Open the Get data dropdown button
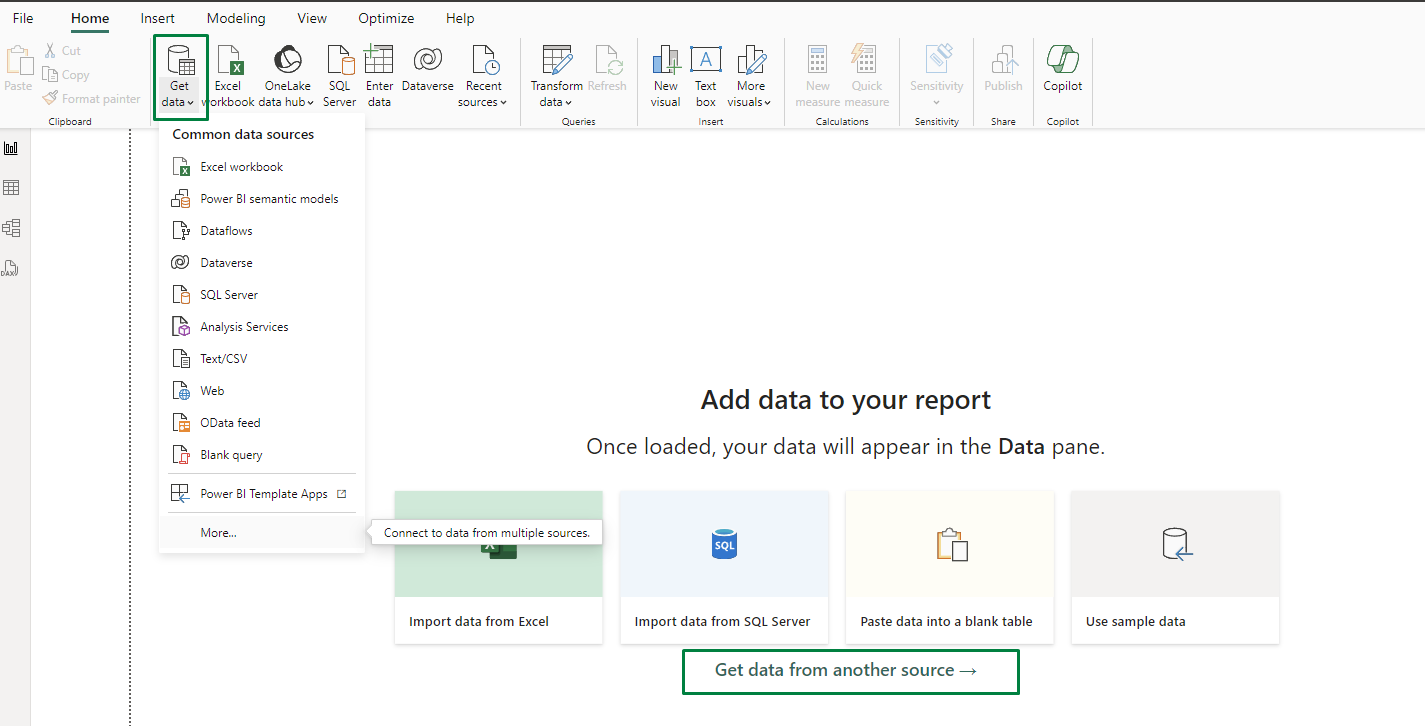 pos(180,77)
